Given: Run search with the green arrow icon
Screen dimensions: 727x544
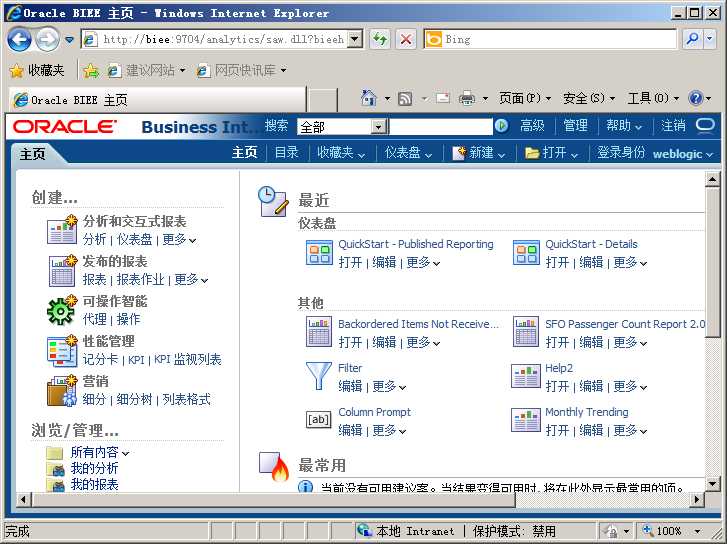Looking at the screenshot, I should pyautogui.click(x=501, y=126).
